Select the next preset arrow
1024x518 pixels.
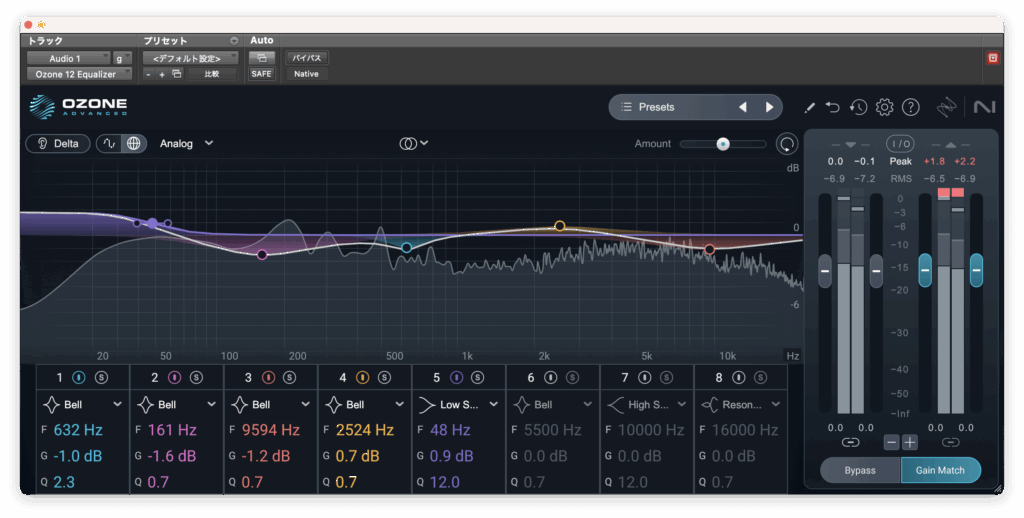coord(769,107)
